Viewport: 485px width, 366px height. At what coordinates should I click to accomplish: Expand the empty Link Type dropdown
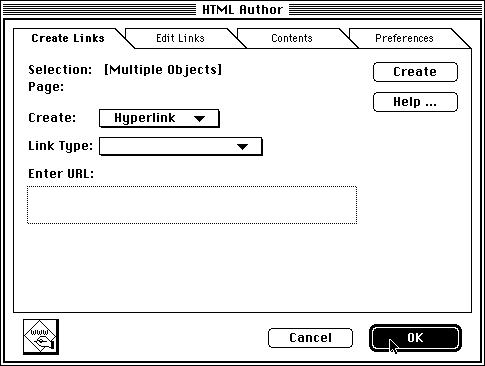click(x=181, y=146)
